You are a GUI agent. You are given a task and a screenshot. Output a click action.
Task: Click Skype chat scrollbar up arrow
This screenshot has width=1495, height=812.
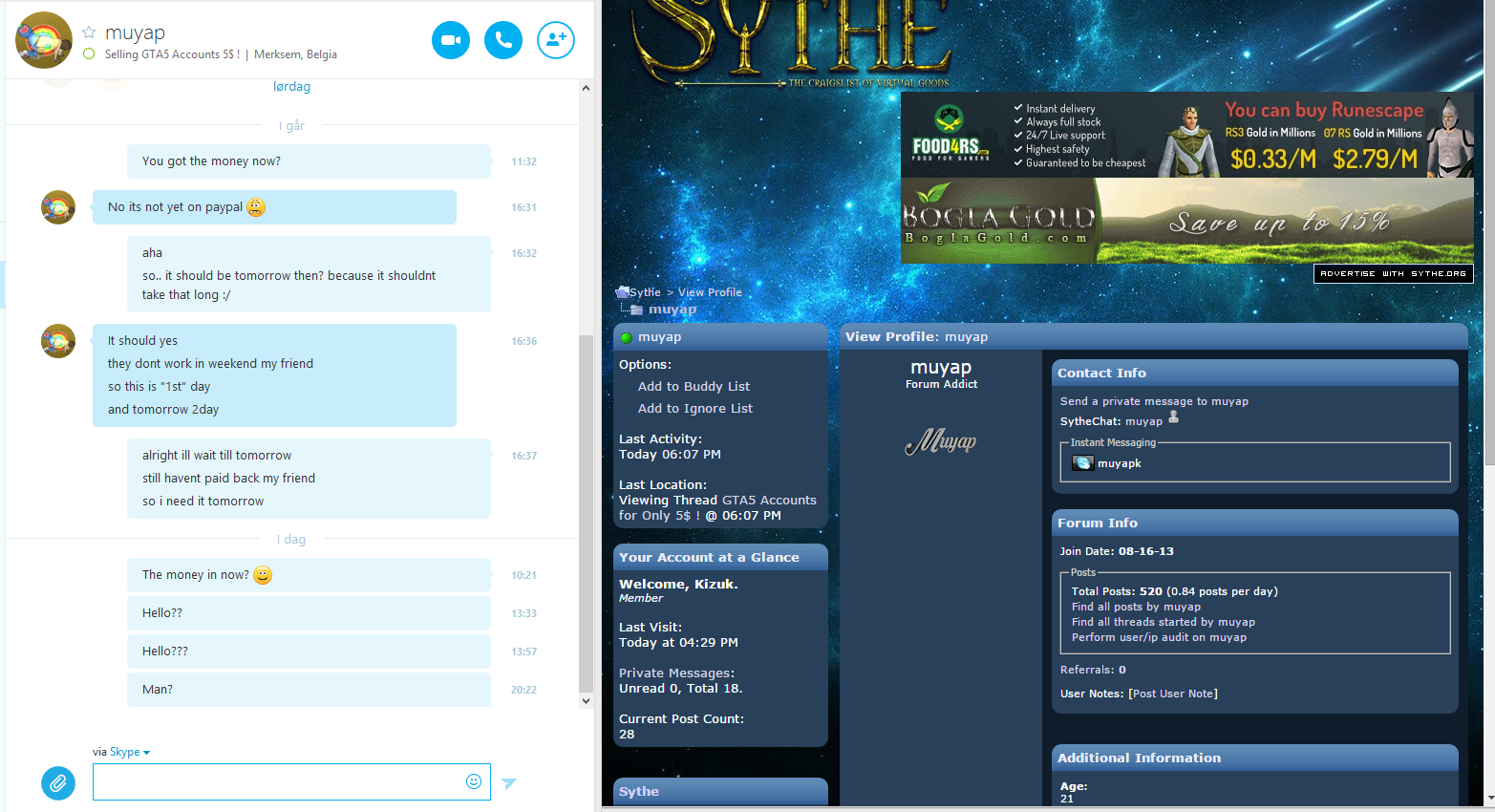[586, 88]
